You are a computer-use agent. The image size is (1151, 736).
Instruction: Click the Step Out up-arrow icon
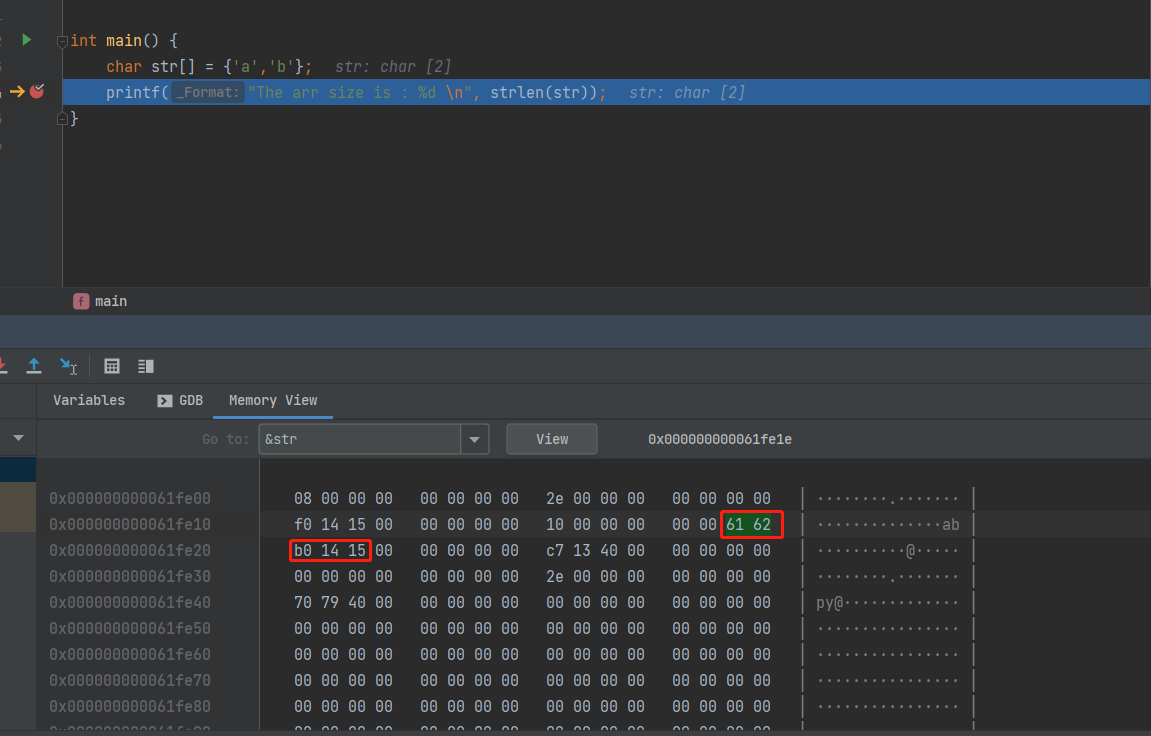pos(34,365)
